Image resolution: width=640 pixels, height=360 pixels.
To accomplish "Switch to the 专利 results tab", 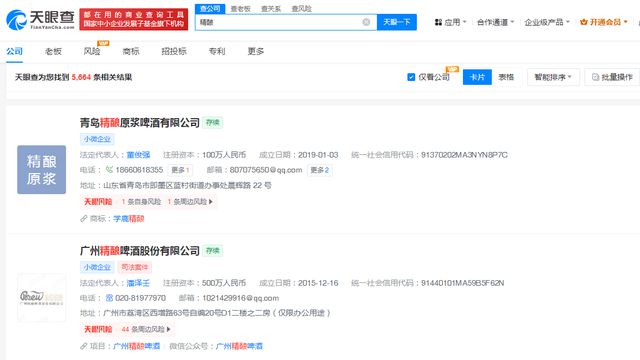I will [217, 51].
